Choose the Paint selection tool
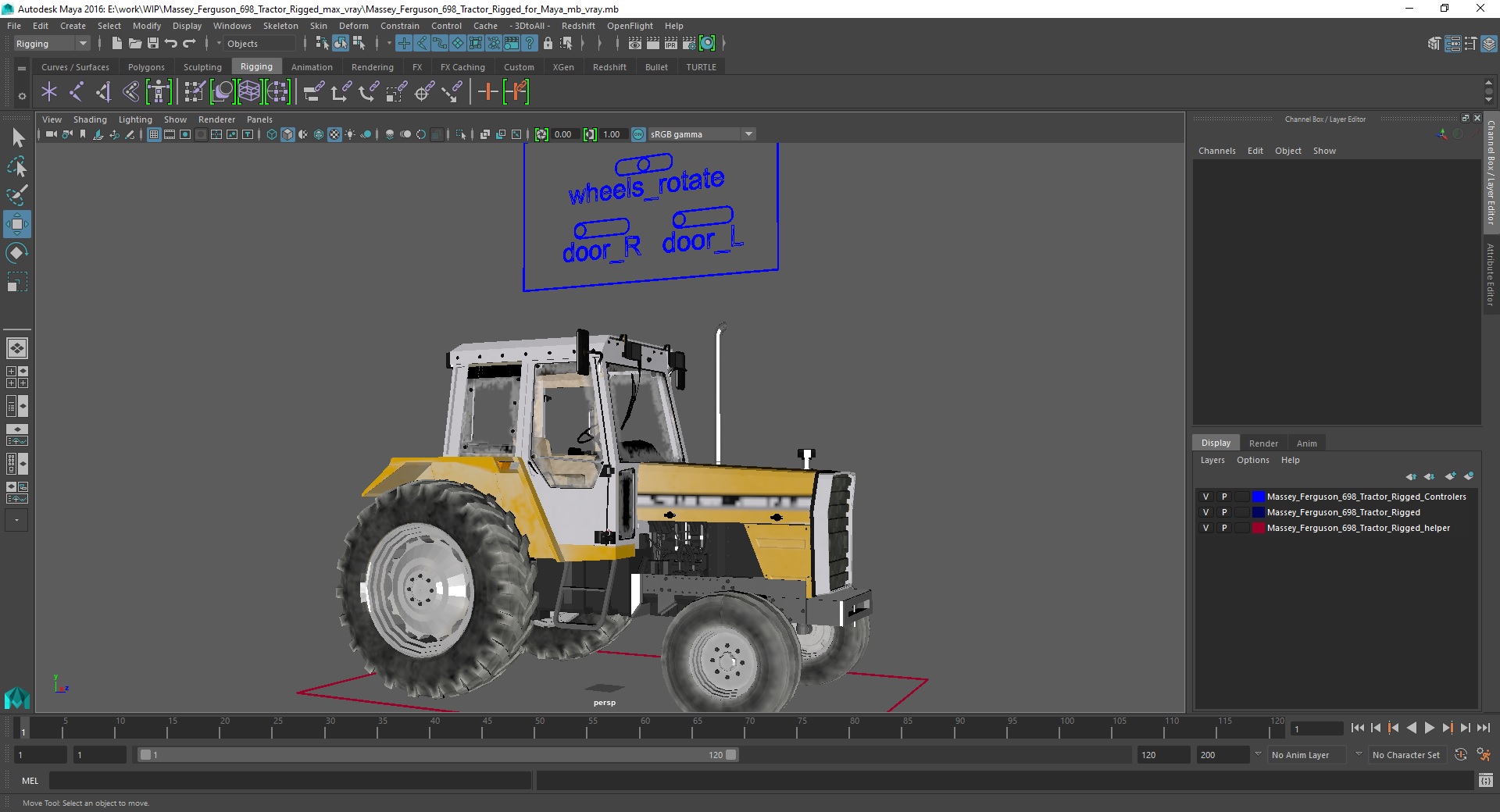Viewport: 1500px width, 812px height. point(17,195)
